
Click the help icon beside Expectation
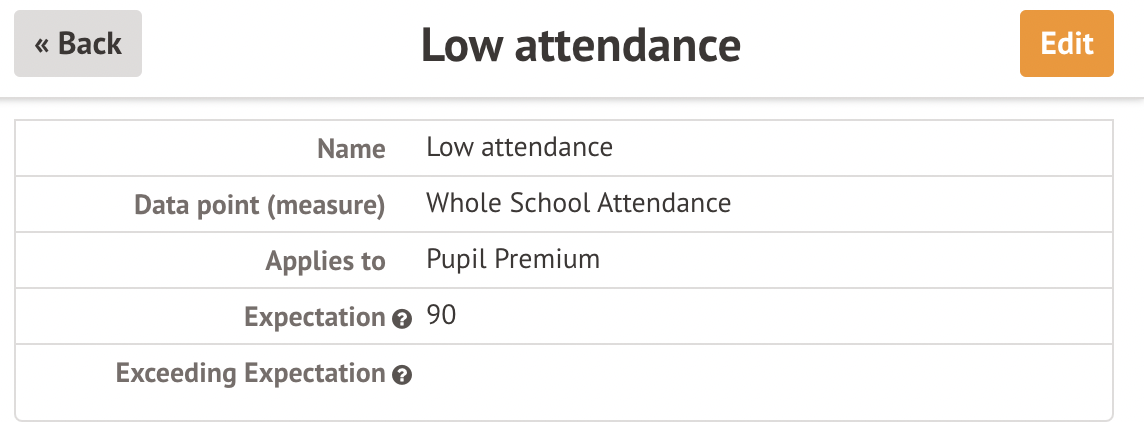pyautogui.click(x=401, y=319)
